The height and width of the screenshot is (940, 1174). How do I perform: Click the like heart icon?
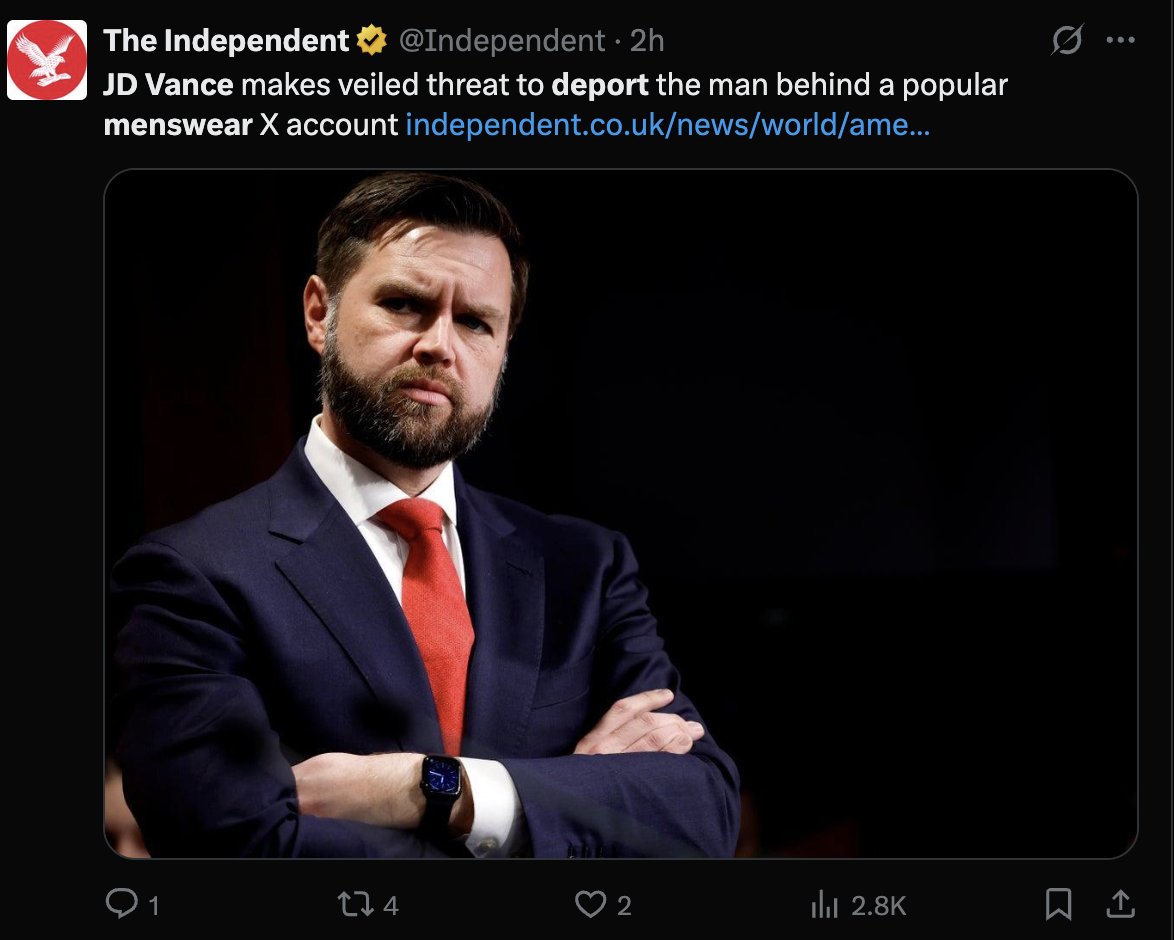592,903
